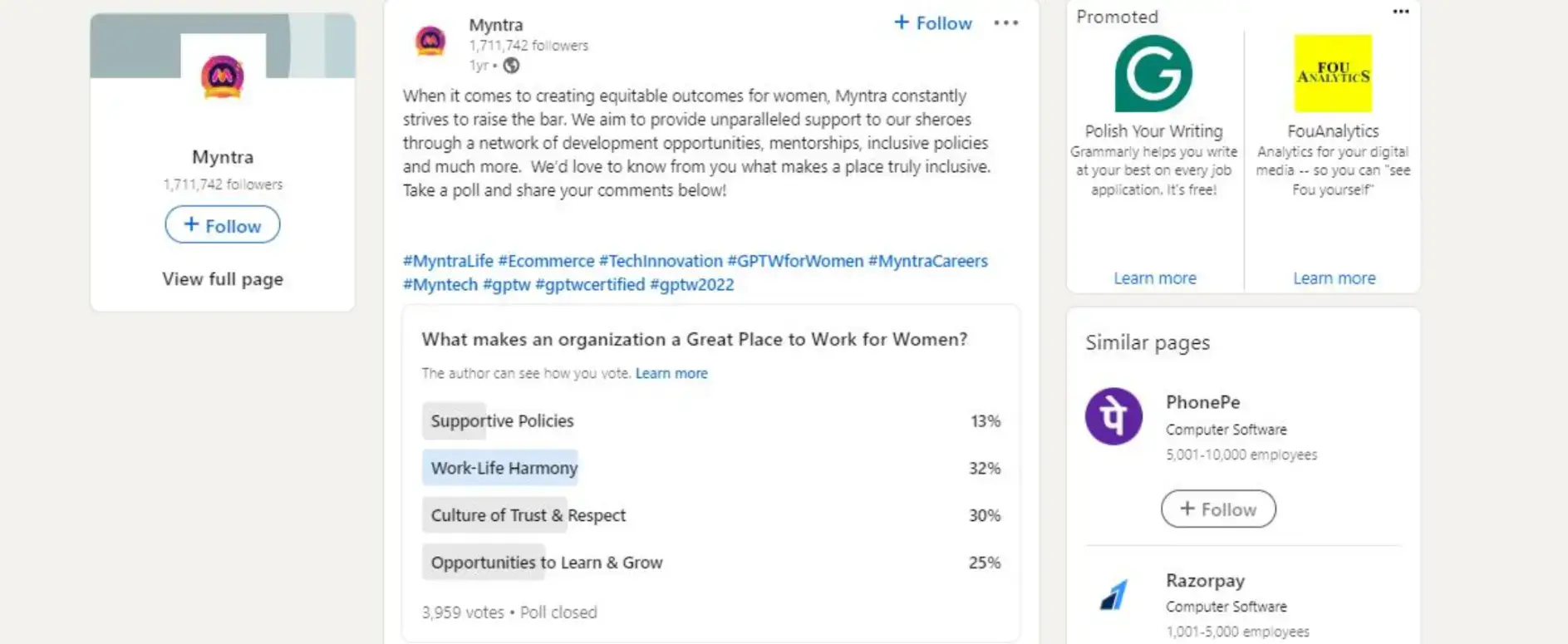Follow Myntra from the post header
Image resolution: width=1568 pixels, height=644 pixels.
[931, 23]
